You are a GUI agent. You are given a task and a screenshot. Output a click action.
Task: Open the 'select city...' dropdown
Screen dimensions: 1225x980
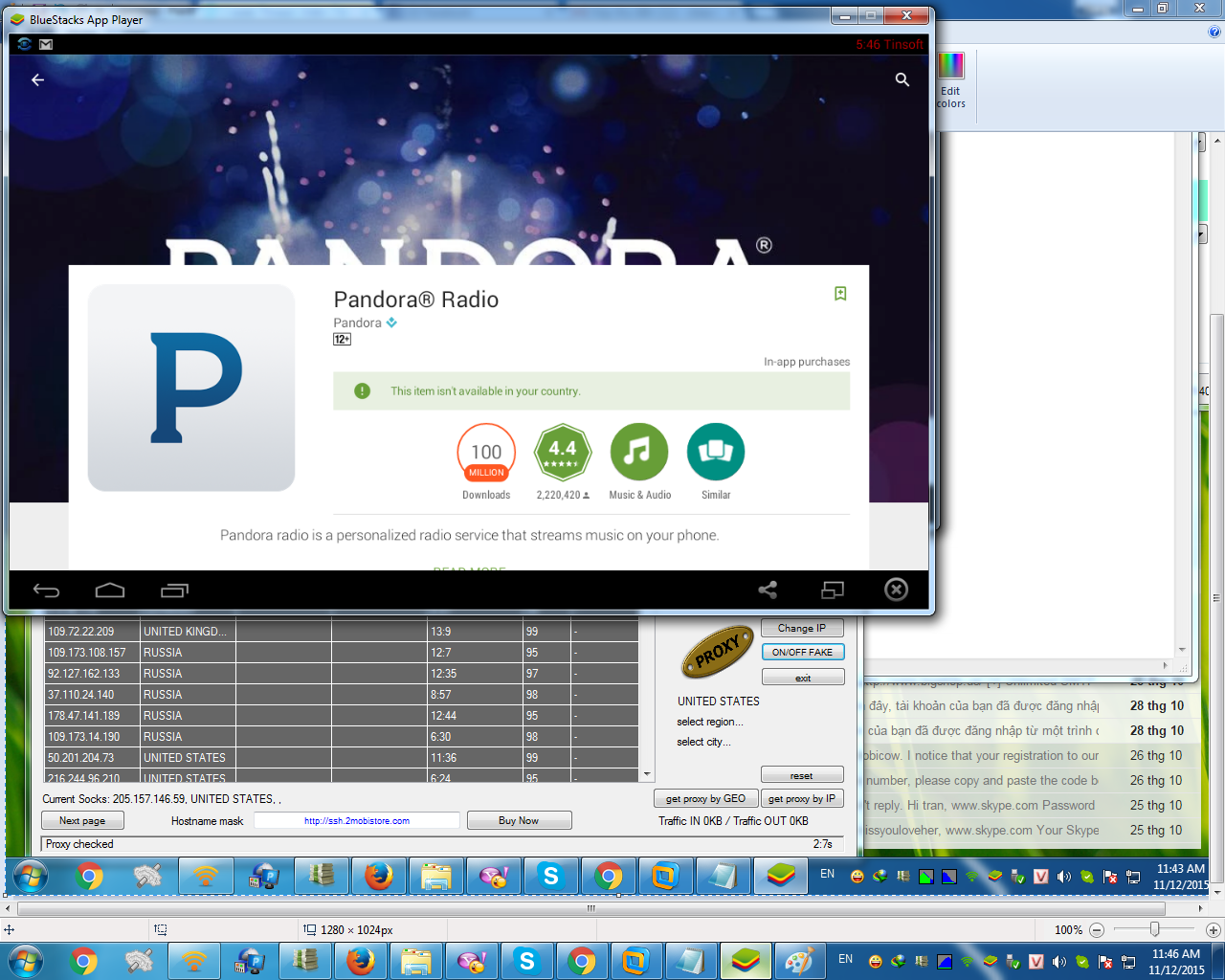point(704,743)
